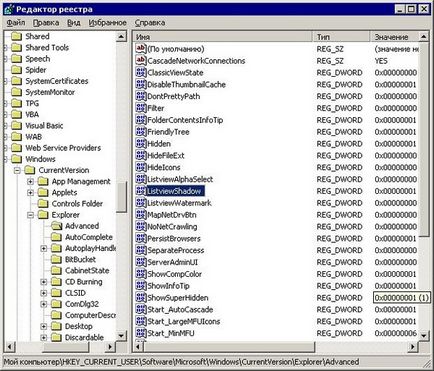Expand the ComDlg32 key
This screenshot has width=434, height=371.
pos(44,304)
